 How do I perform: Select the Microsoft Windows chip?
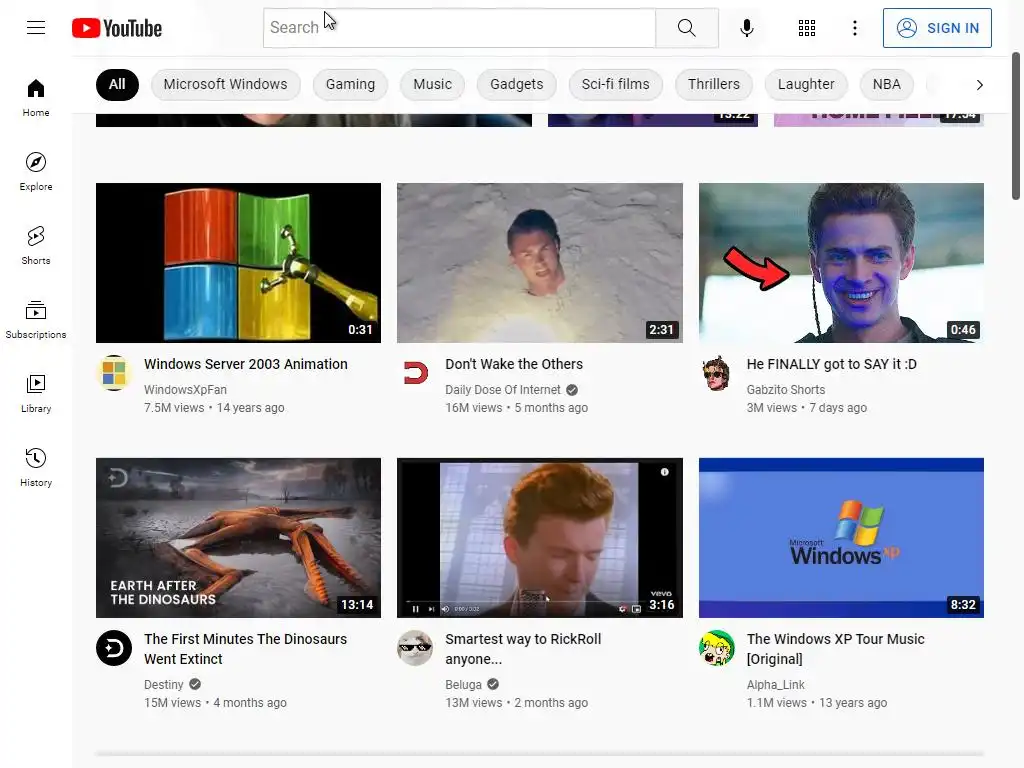coord(225,84)
